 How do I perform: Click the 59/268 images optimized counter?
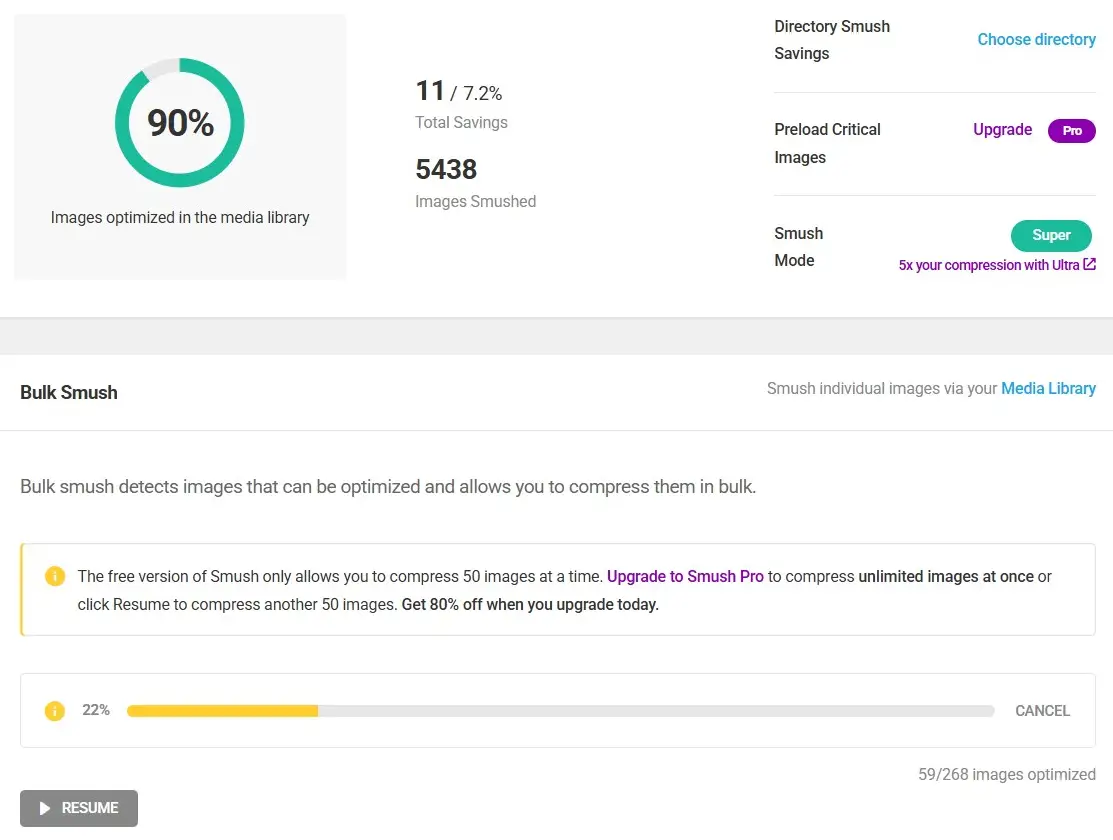click(1006, 775)
